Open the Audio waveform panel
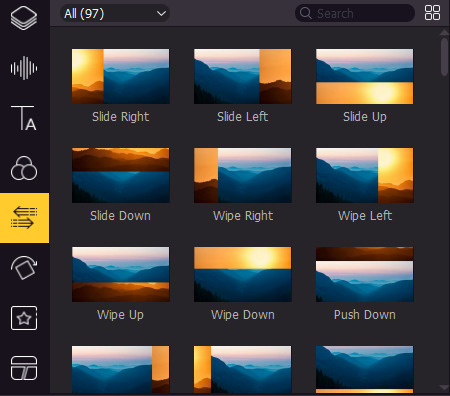Screen dimensions: 450x396 (24, 68)
